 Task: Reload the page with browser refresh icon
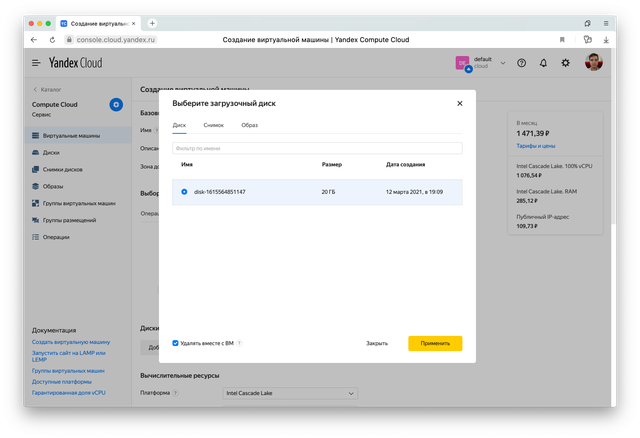pyautogui.click(x=53, y=40)
